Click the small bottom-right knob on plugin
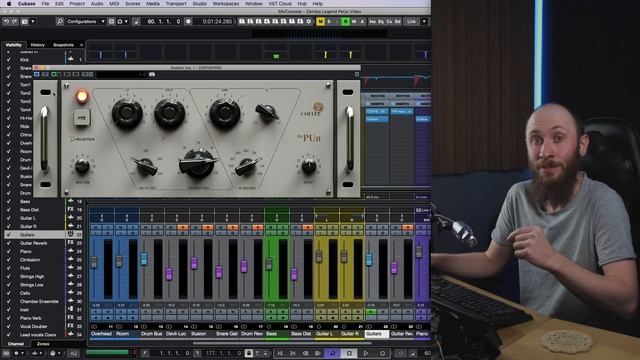The image size is (640, 360). click(309, 166)
